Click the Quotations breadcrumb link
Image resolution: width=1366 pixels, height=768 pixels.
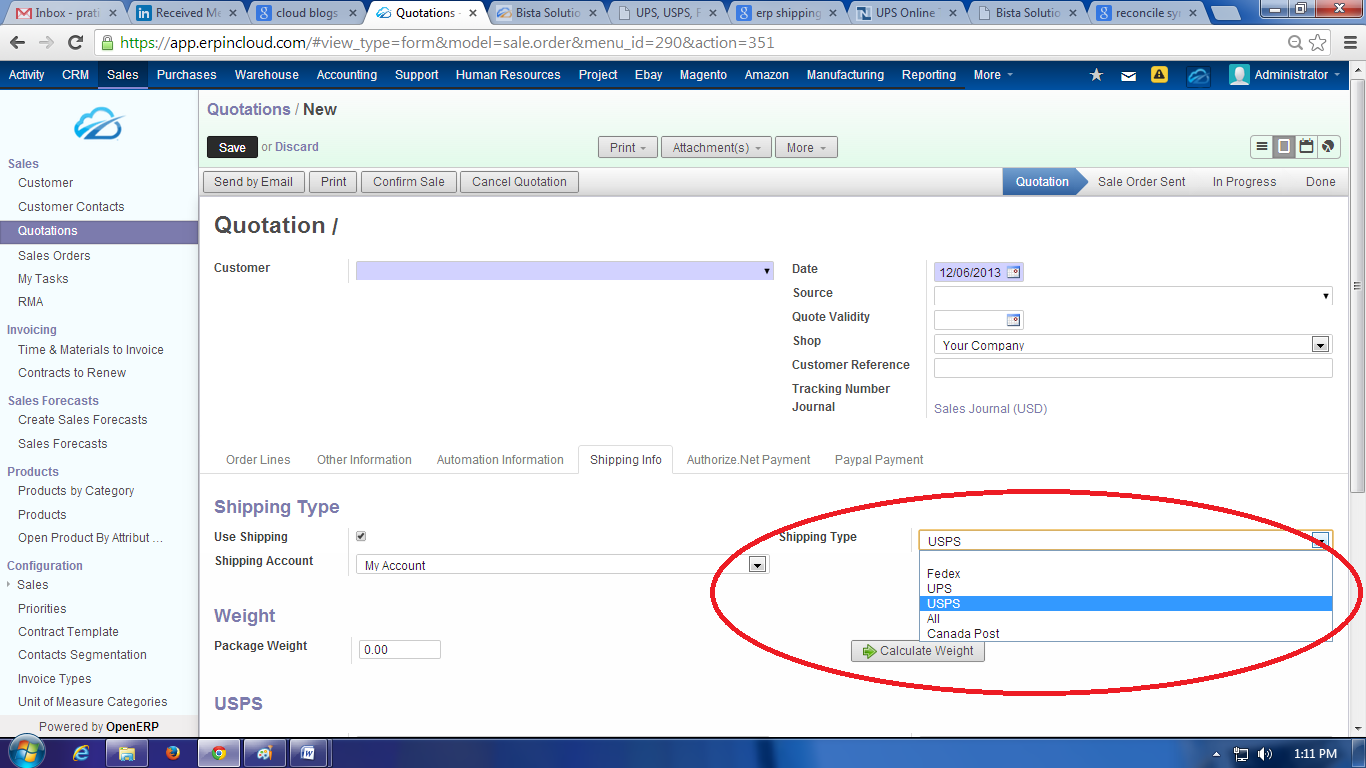tap(248, 109)
